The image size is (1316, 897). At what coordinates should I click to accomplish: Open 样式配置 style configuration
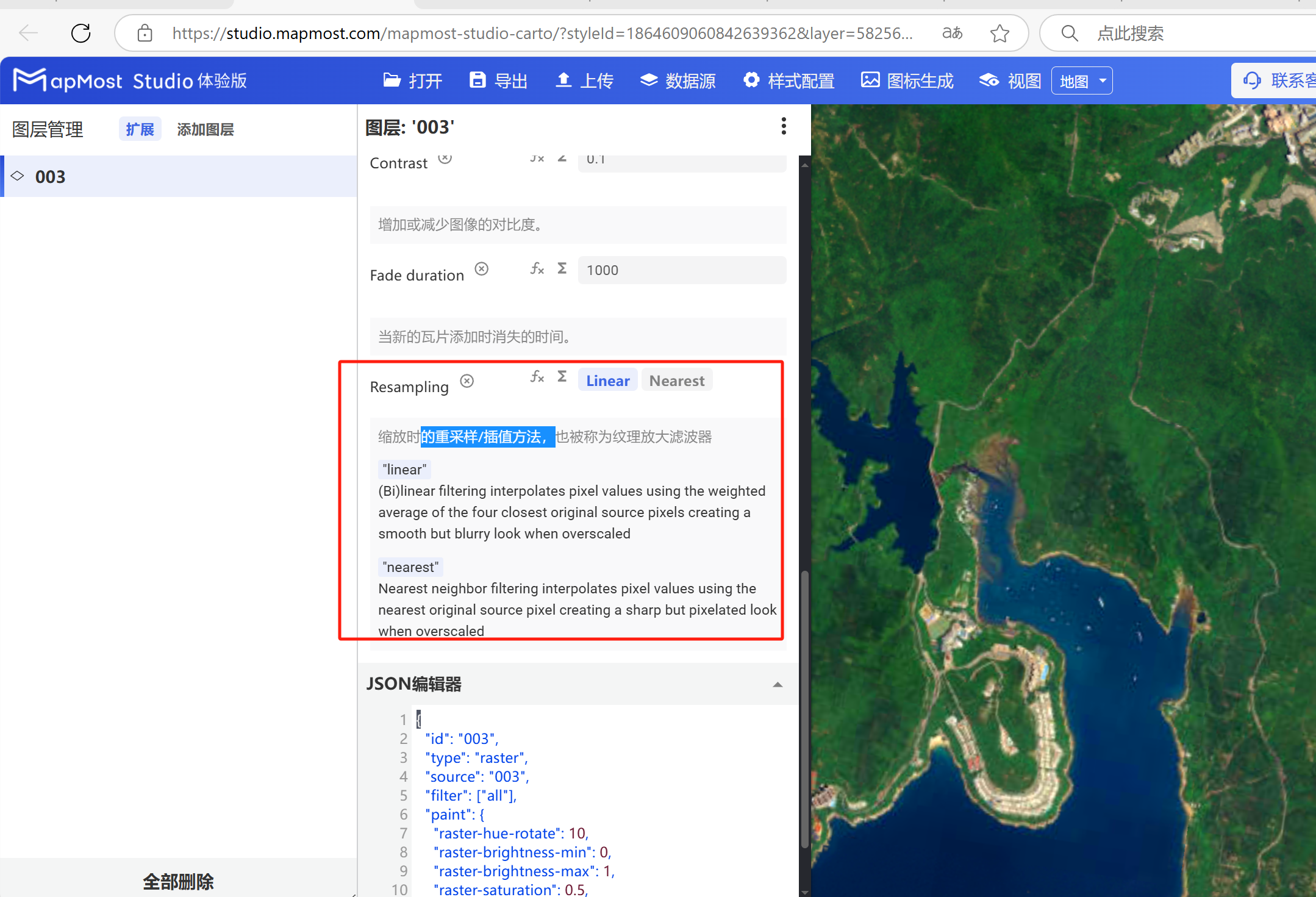click(789, 80)
